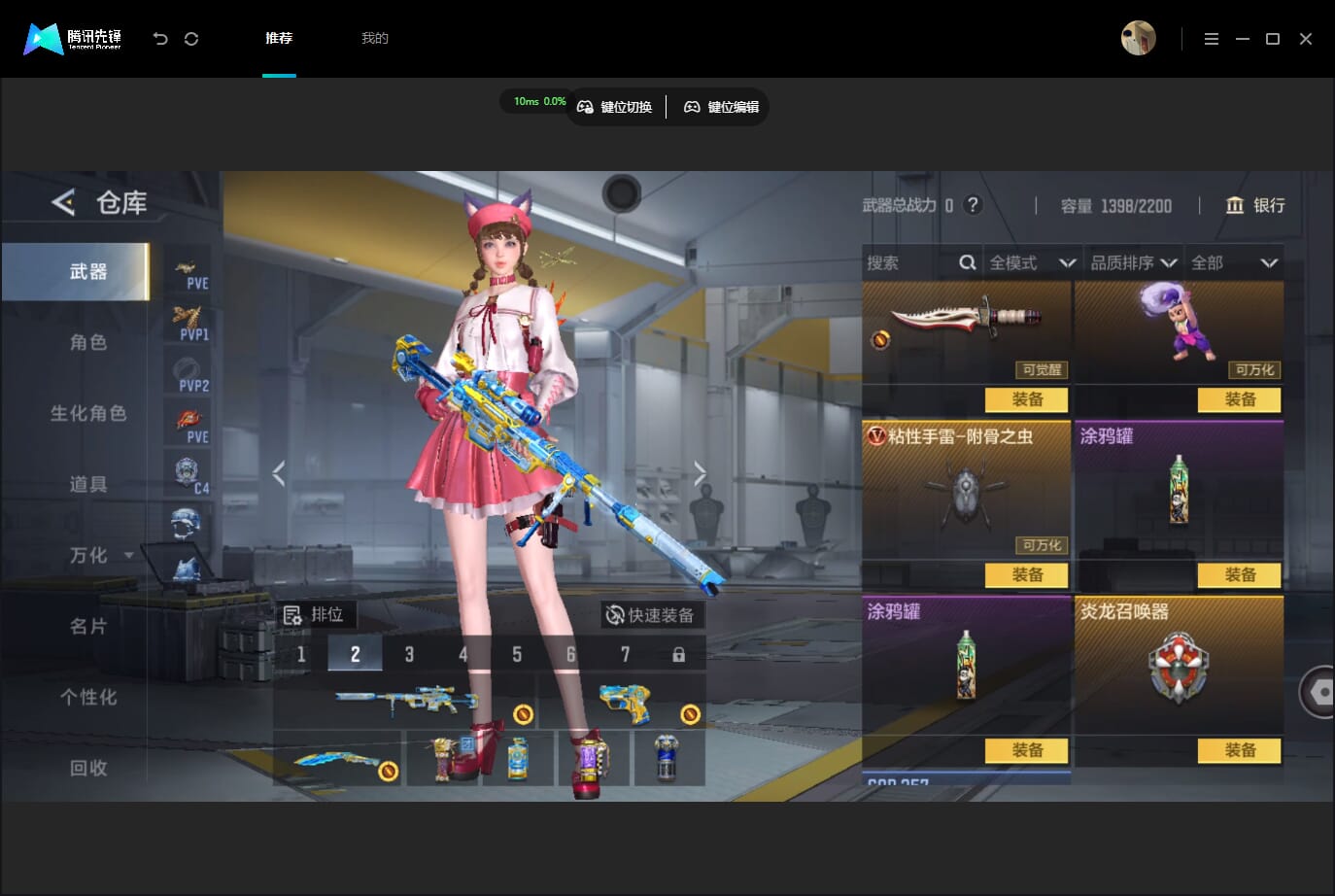Select the PVP1 weapon category icon
Screen dimensions: 1335x896
pyautogui.click(x=188, y=323)
